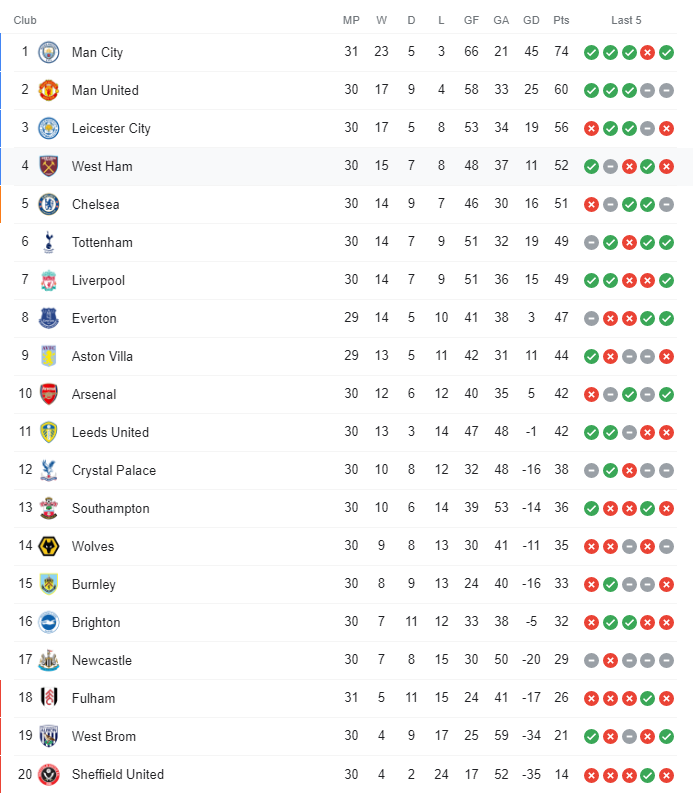The image size is (693, 801).
Task: Click the Leicester City badge icon
Action: tap(49, 128)
